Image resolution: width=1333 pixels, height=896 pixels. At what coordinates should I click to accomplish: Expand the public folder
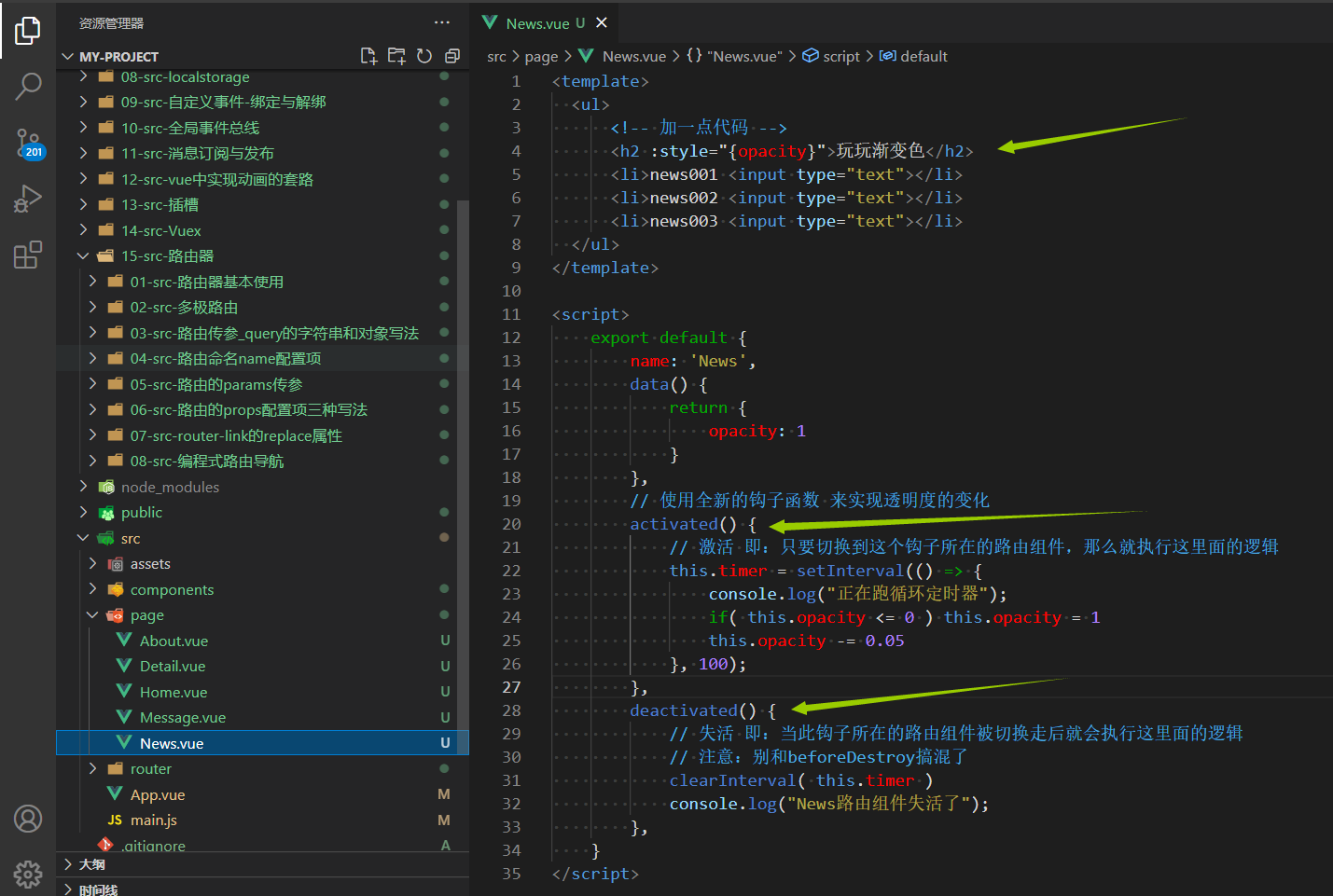tap(83, 512)
